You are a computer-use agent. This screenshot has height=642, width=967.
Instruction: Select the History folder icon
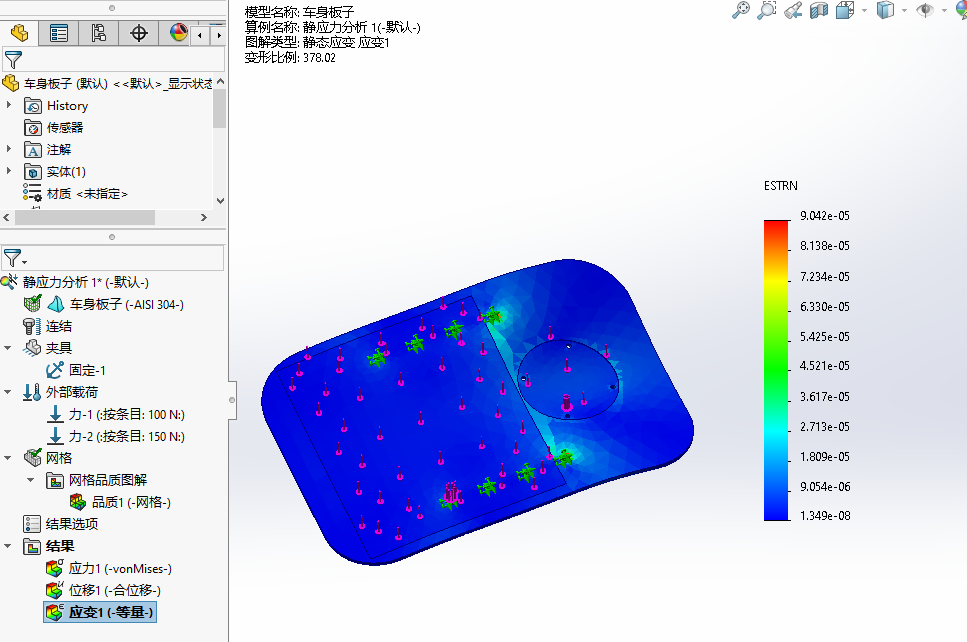[33, 106]
